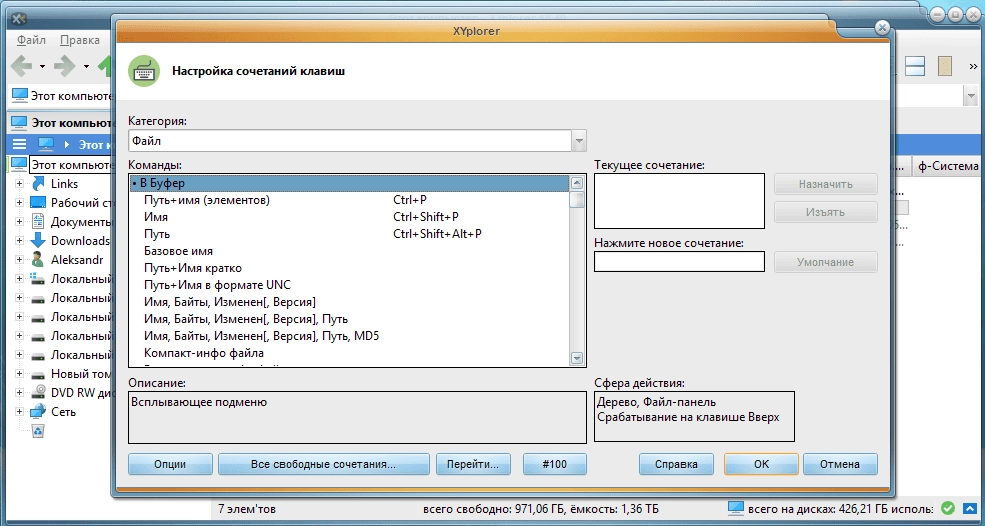Open the Файл menu

(x=31, y=40)
